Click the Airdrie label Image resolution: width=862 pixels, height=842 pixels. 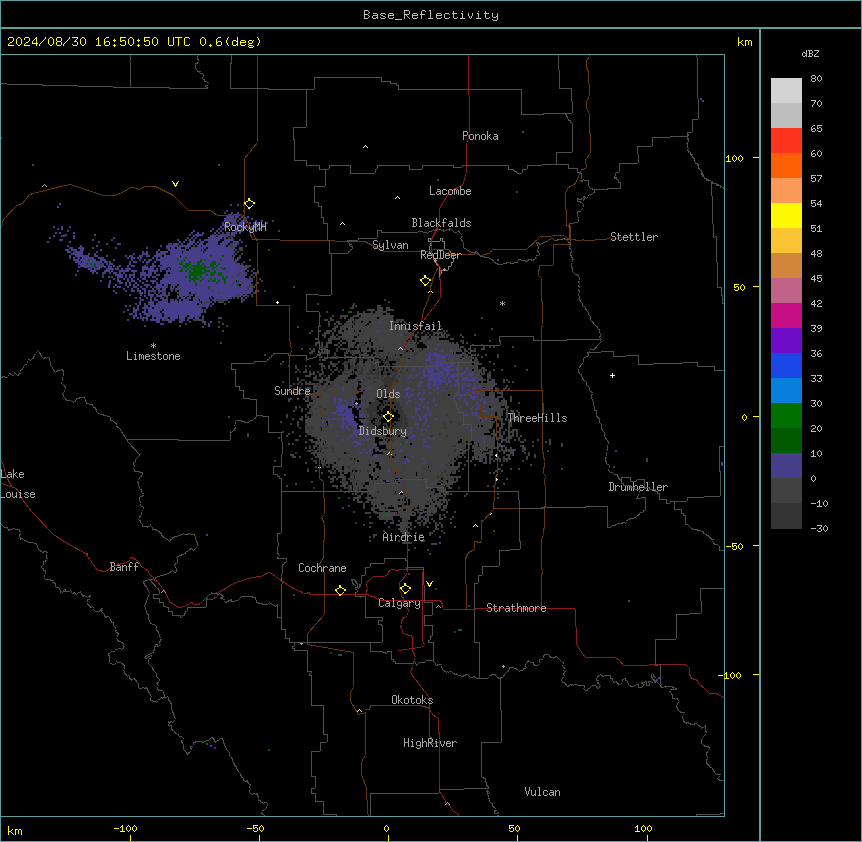pyautogui.click(x=404, y=537)
